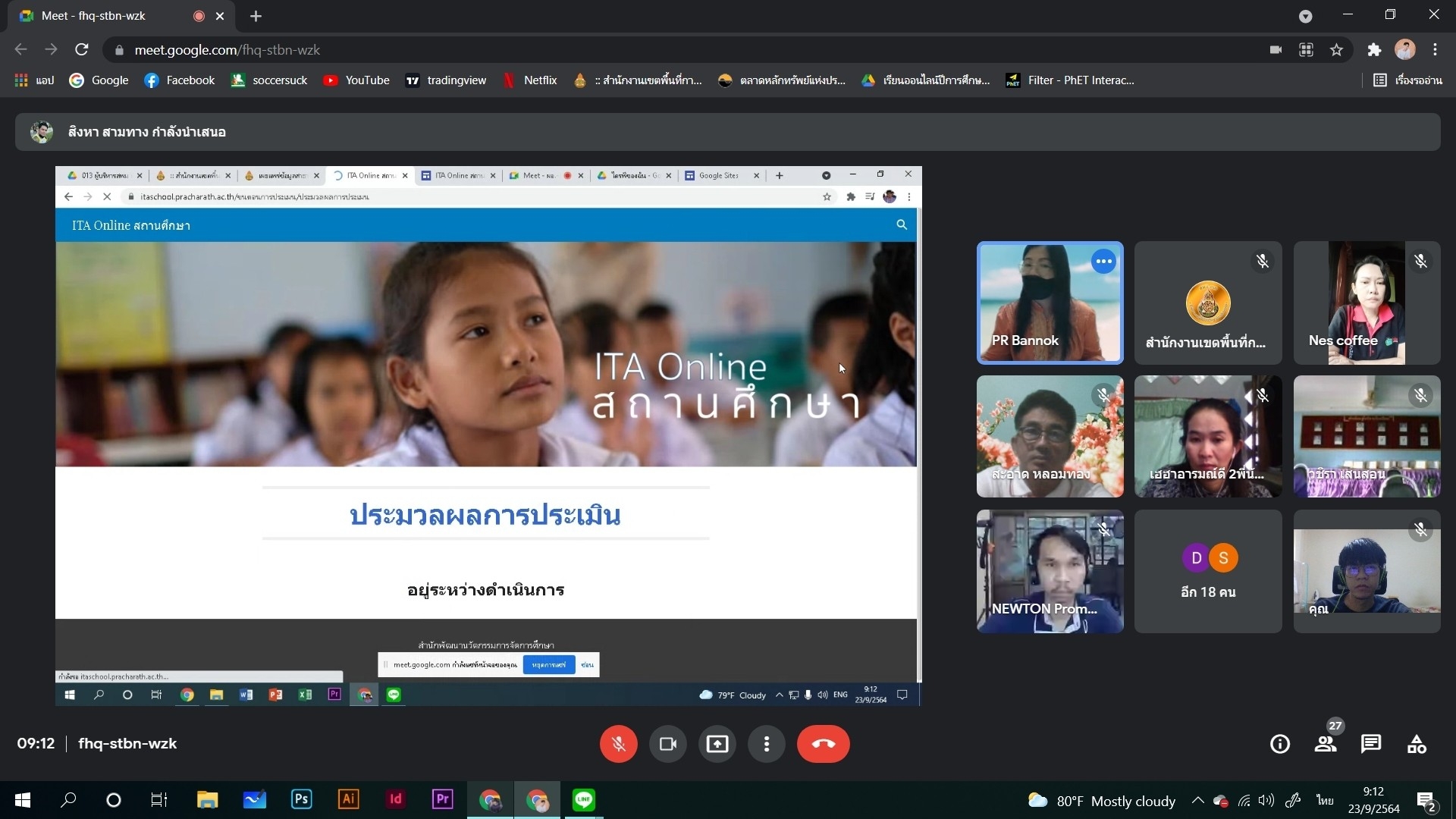Image resolution: width=1456 pixels, height=819 pixels.
Task: Unmute the microphone in Meet controls
Action: click(618, 744)
